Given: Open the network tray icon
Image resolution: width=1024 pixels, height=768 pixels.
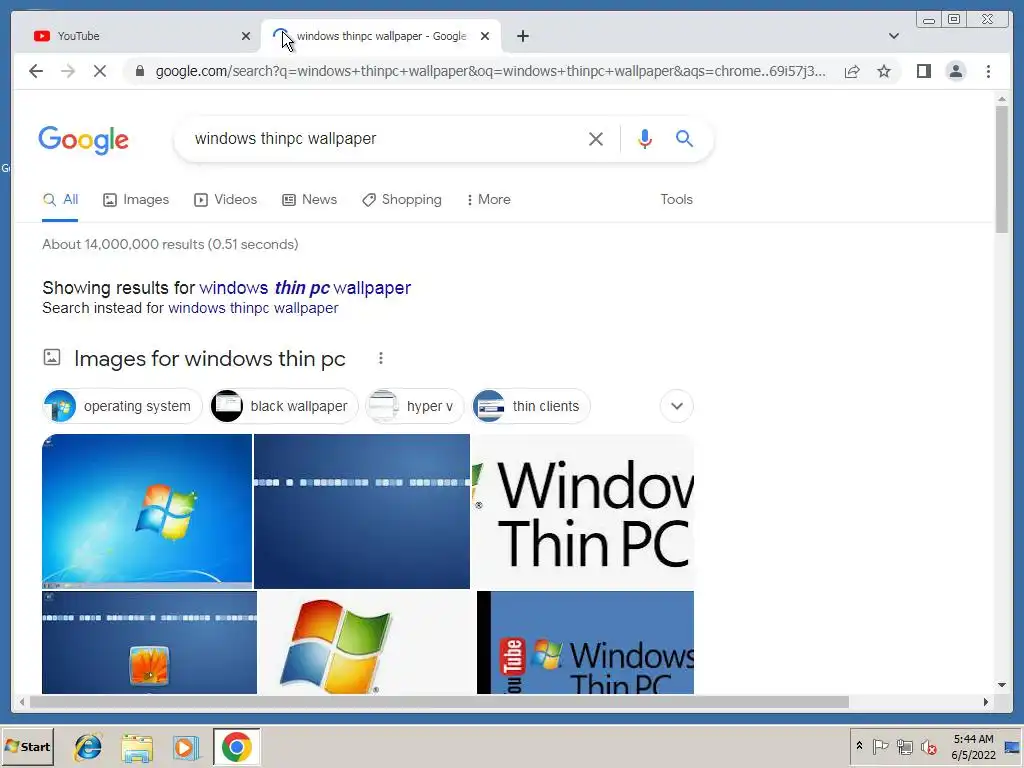Looking at the screenshot, I should tap(904, 746).
